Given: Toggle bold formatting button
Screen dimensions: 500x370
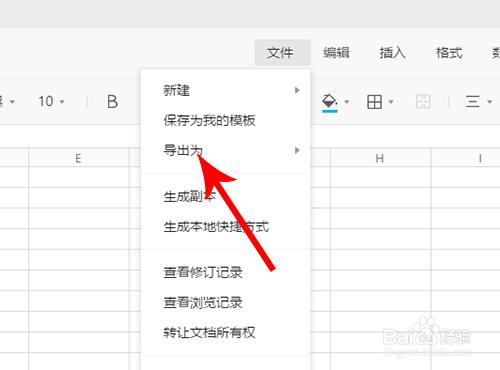Looking at the screenshot, I should pyautogui.click(x=112, y=101).
